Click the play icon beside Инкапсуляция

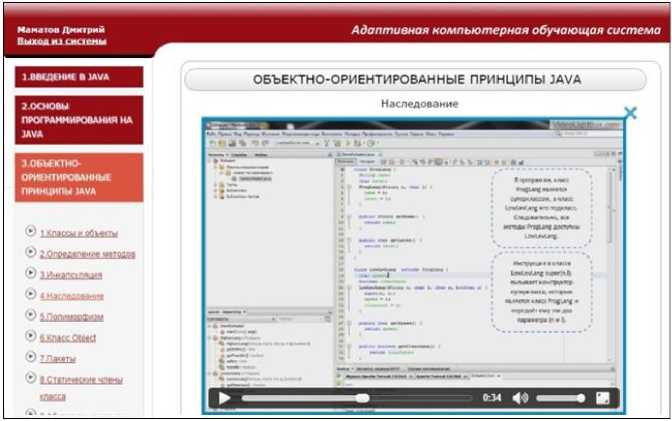30,273
